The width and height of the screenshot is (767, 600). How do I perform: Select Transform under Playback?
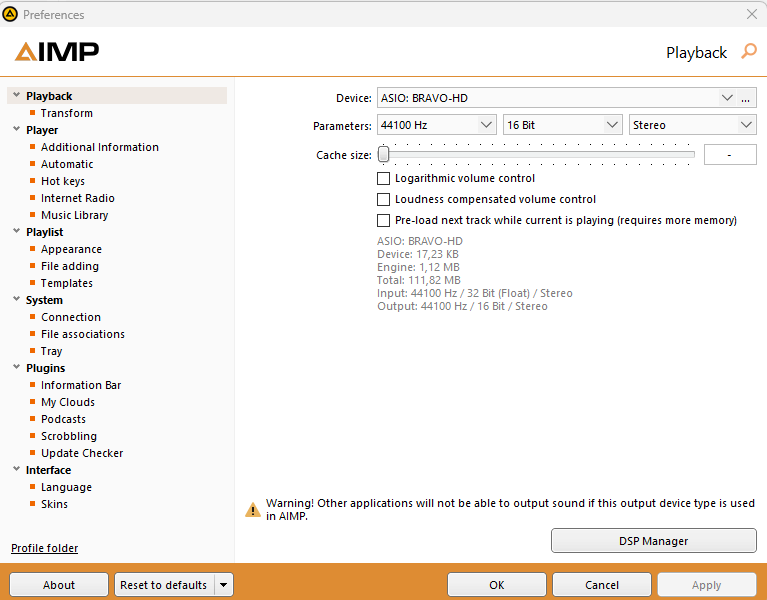tap(67, 113)
